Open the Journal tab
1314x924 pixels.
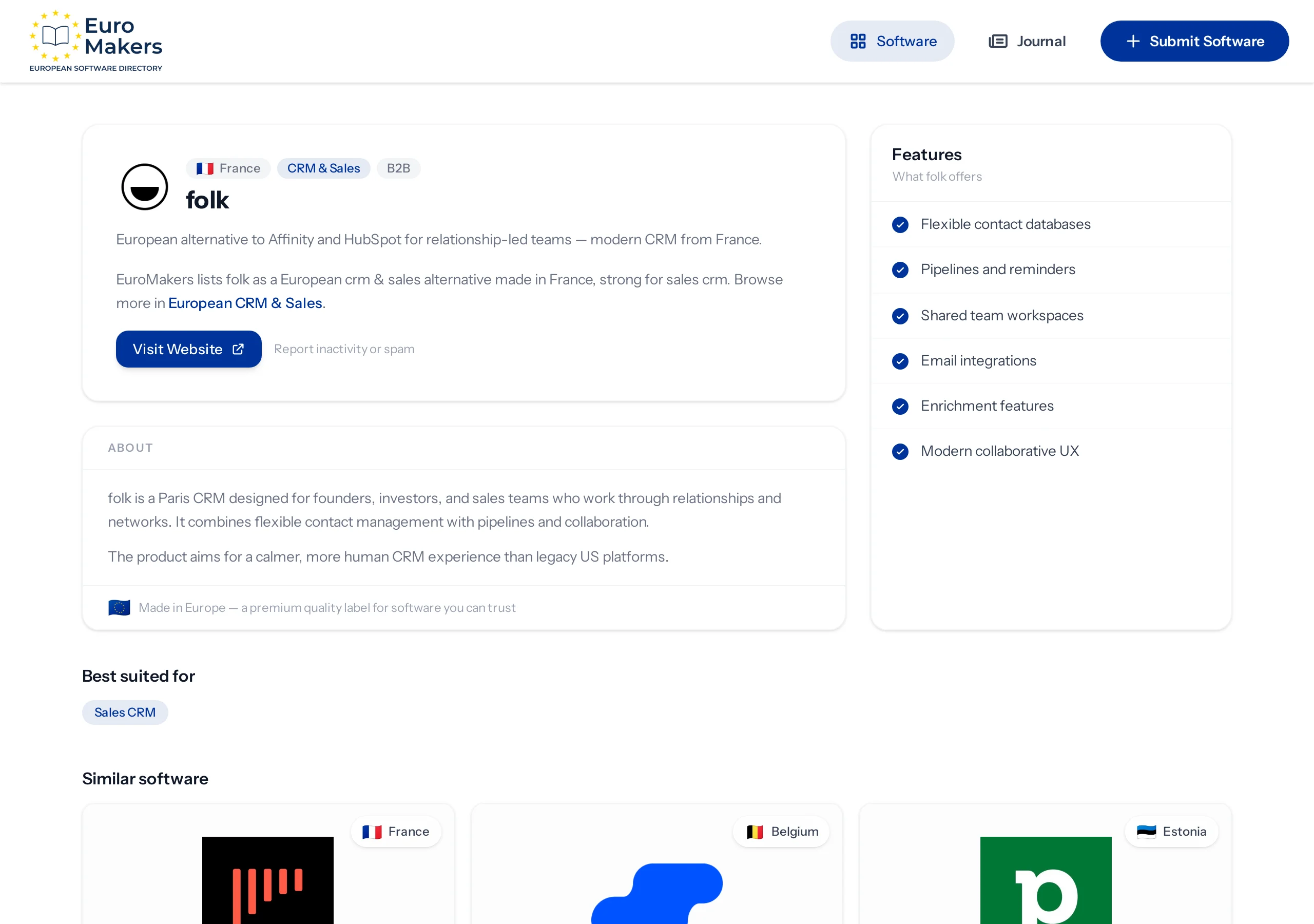[x=1027, y=41]
